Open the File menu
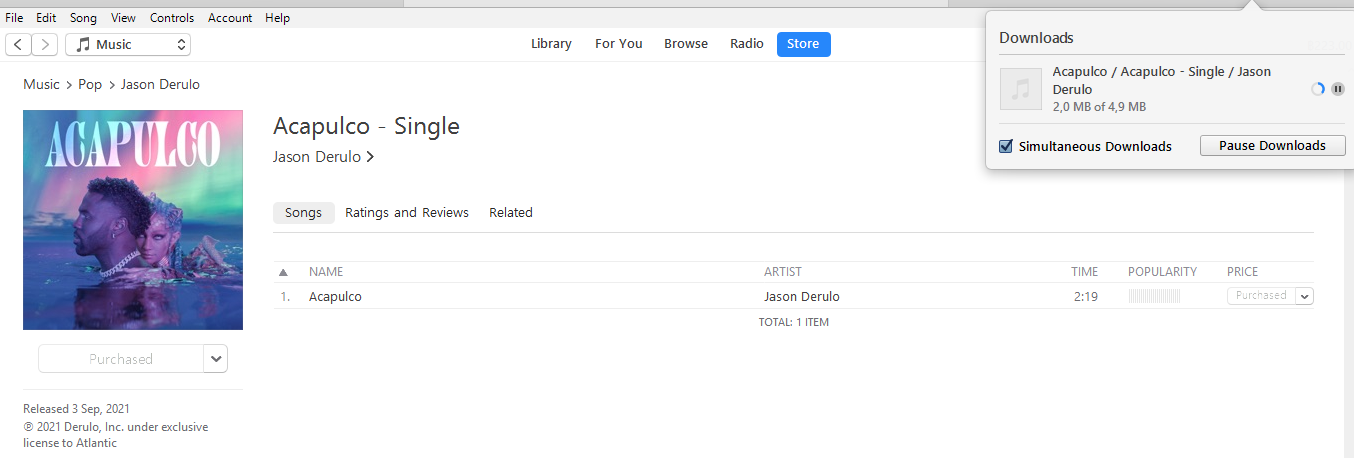The width and height of the screenshot is (1354, 458). point(14,18)
